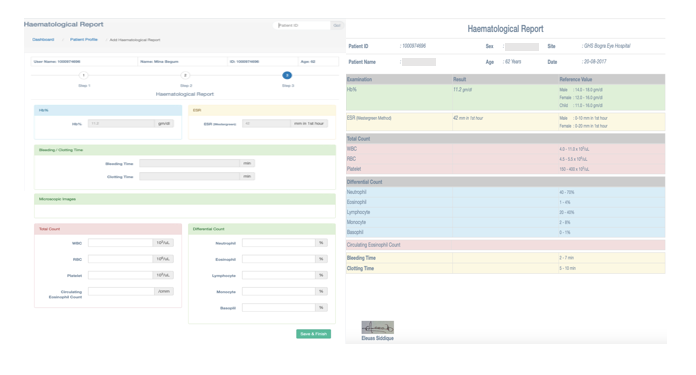Click the Bleeding Time input field
696x375 pixels.
(190, 163)
